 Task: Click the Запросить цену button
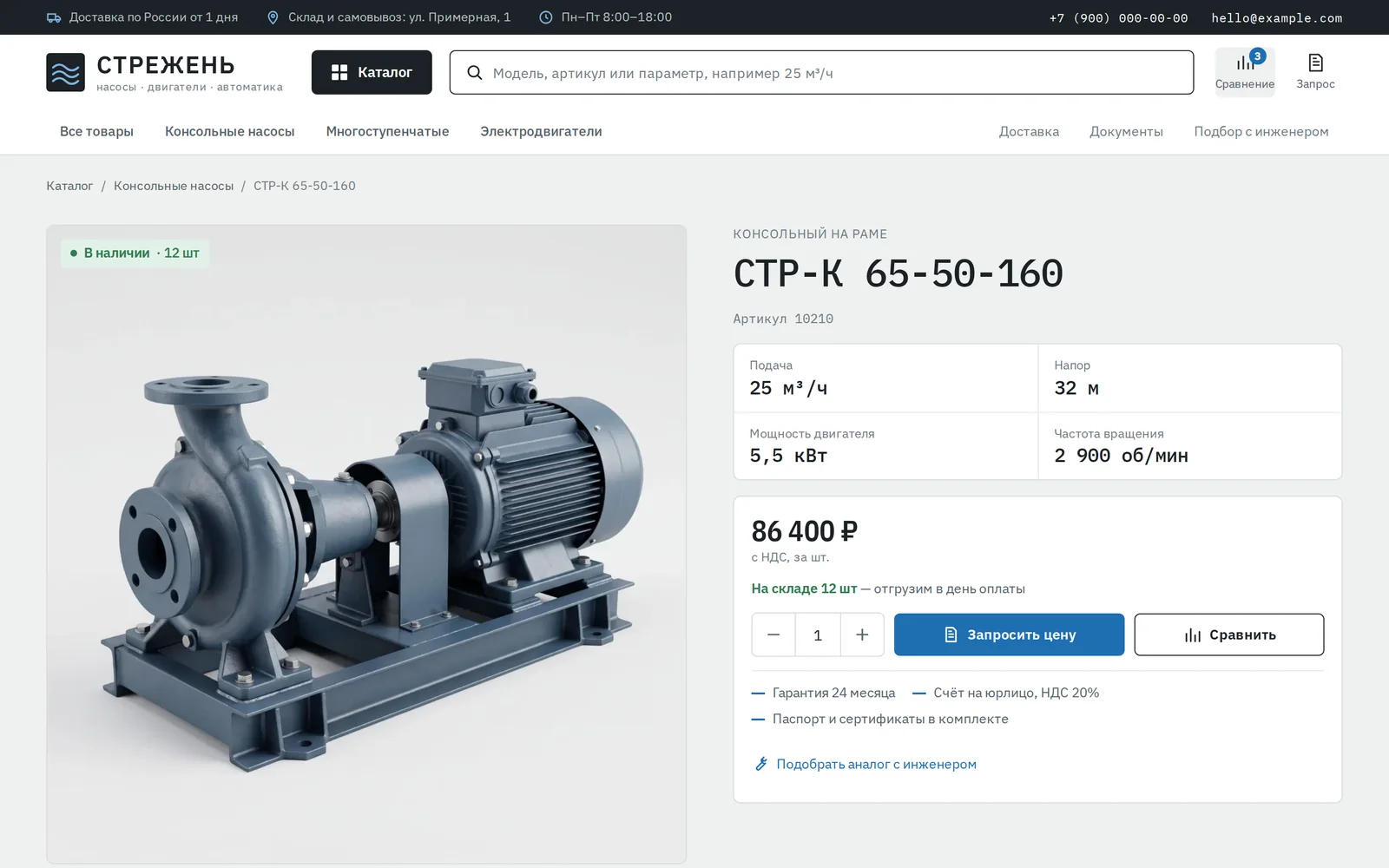tap(1009, 635)
